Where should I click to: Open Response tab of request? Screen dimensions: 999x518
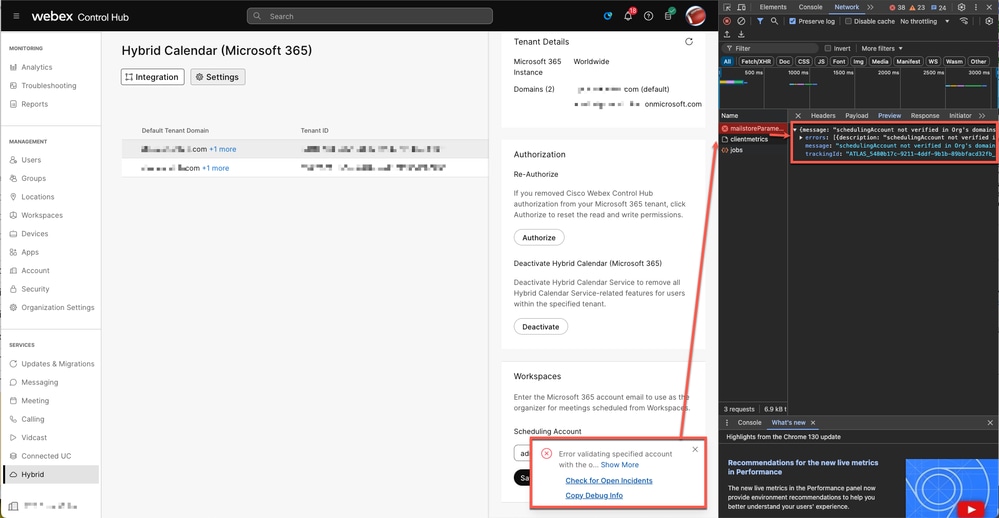(x=924, y=115)
